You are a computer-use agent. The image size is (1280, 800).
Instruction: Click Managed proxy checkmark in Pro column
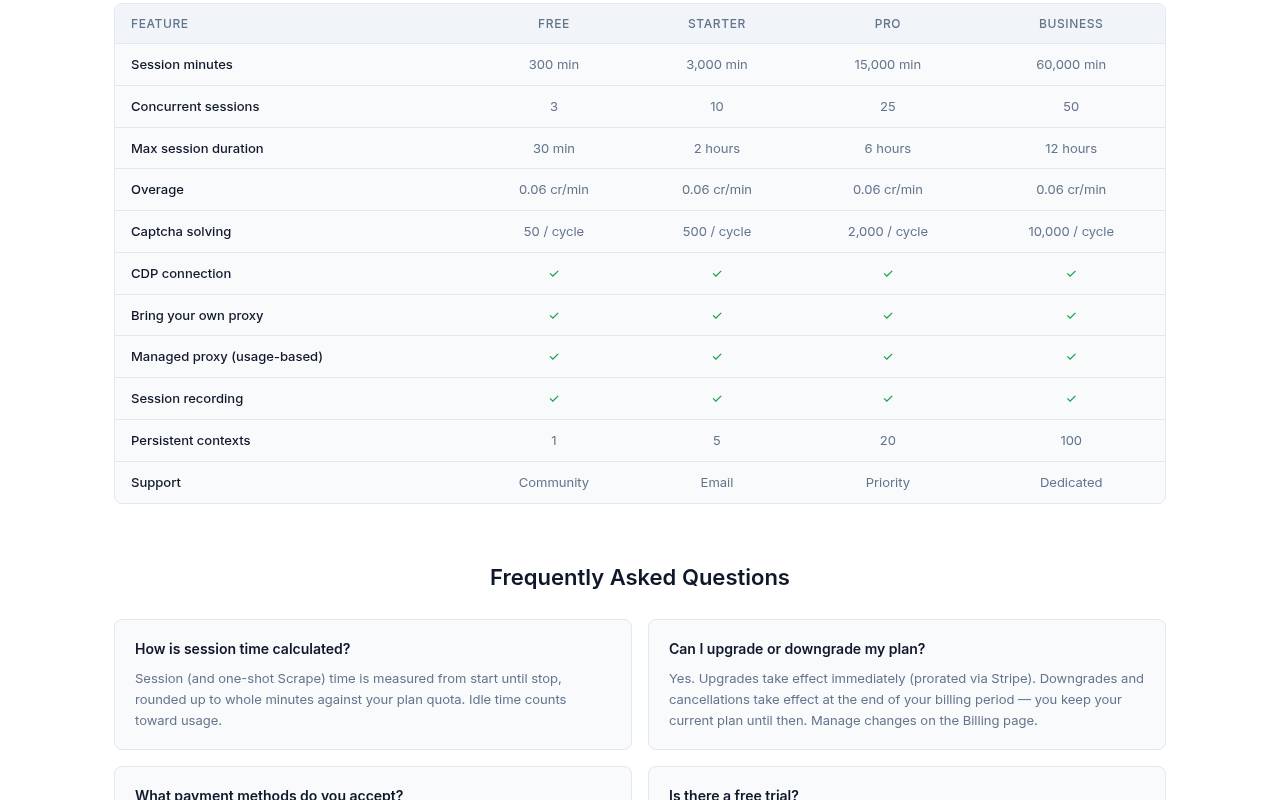(888, 356)
